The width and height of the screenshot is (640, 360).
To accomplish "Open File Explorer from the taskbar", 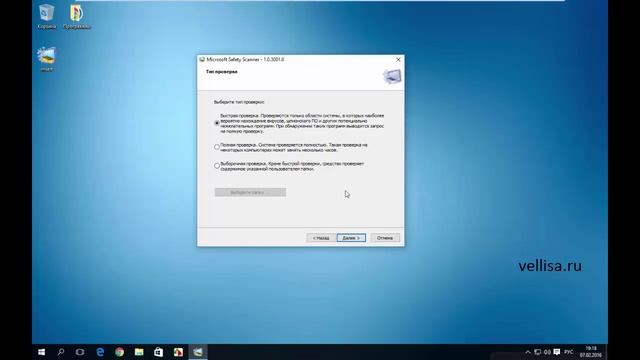I will tap(139, 352).
